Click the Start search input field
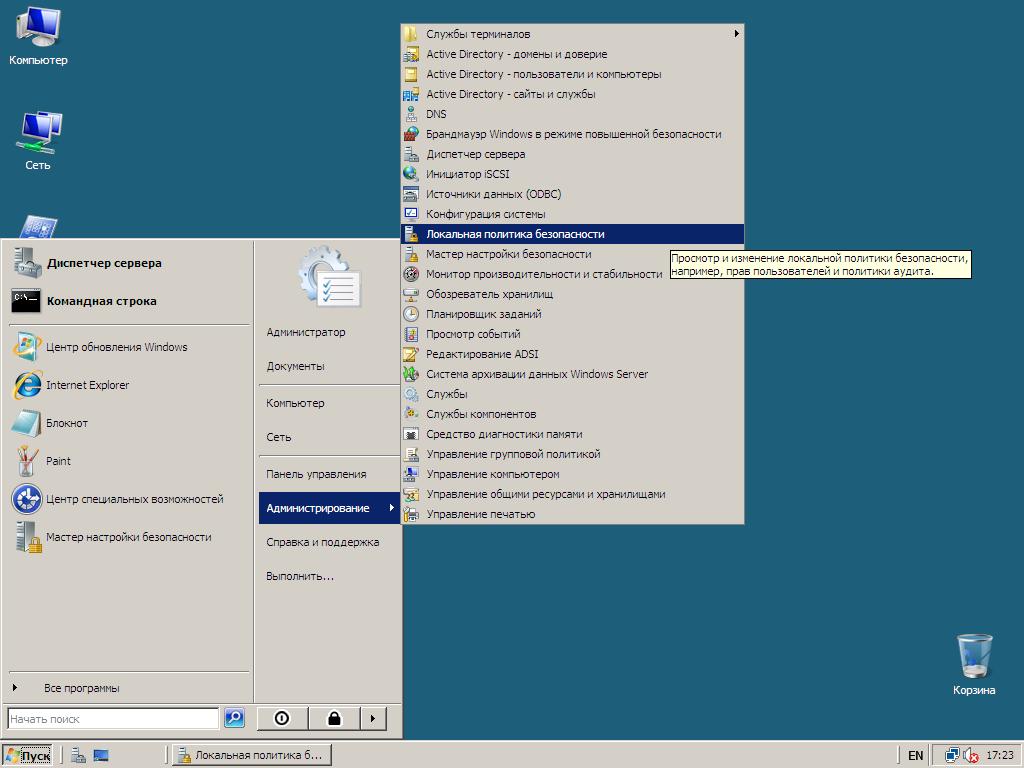Image resolution: width=1024 pixels, height=768 pixels. point(113,718)
